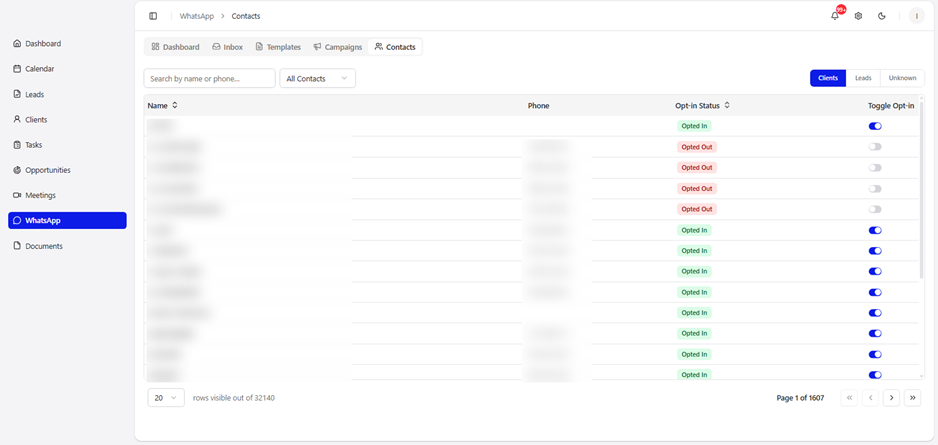Screen dimensions: 938x445
Task: Select the Contacts tab
Action: tap(395, 47)
